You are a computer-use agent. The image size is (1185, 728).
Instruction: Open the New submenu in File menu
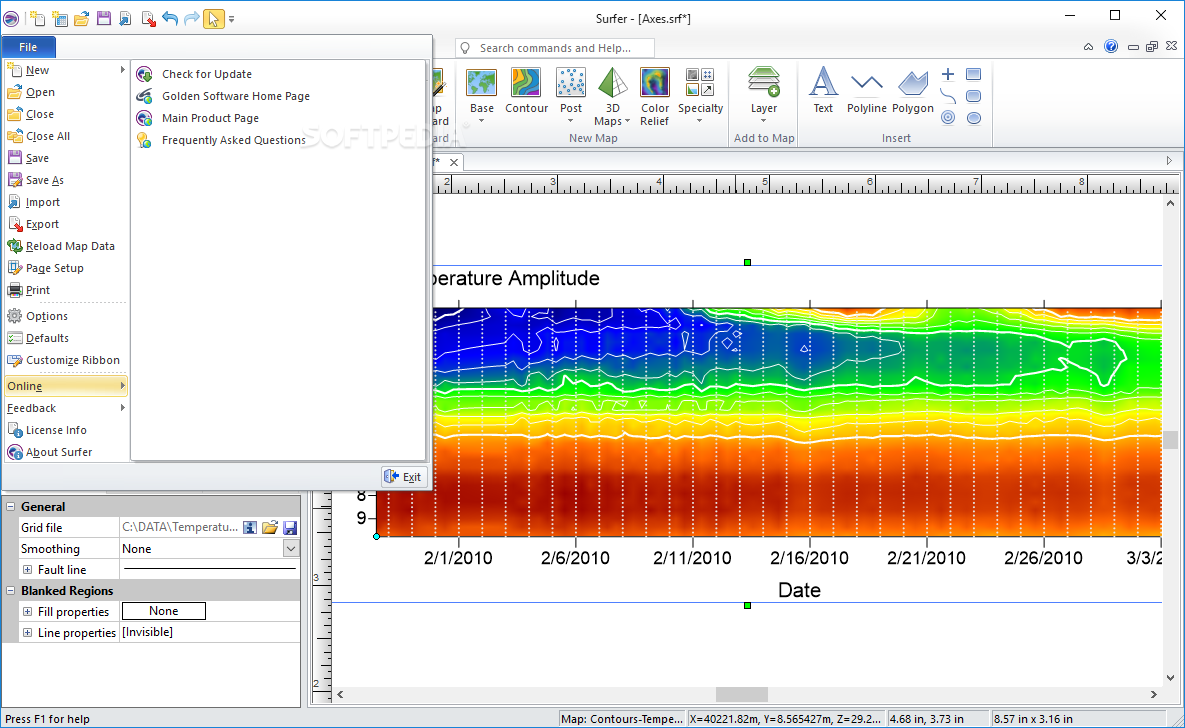coord(66,70)
